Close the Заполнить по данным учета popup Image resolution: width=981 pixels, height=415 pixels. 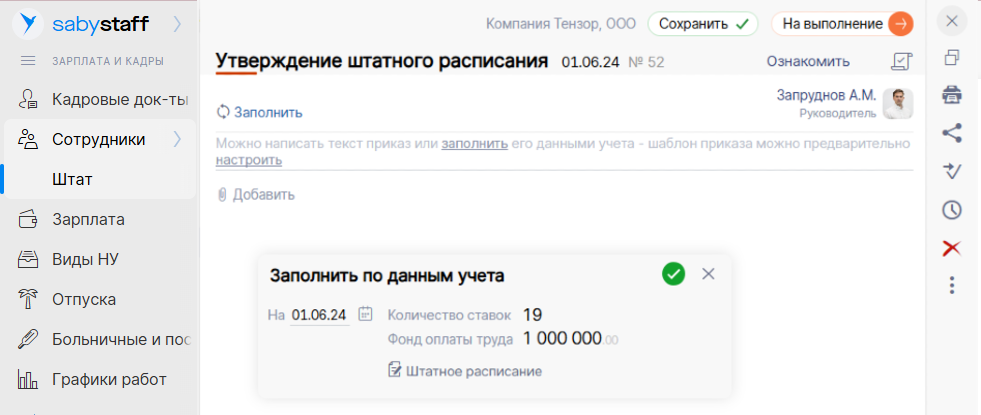pyautogui.click(x=709, y=274)
